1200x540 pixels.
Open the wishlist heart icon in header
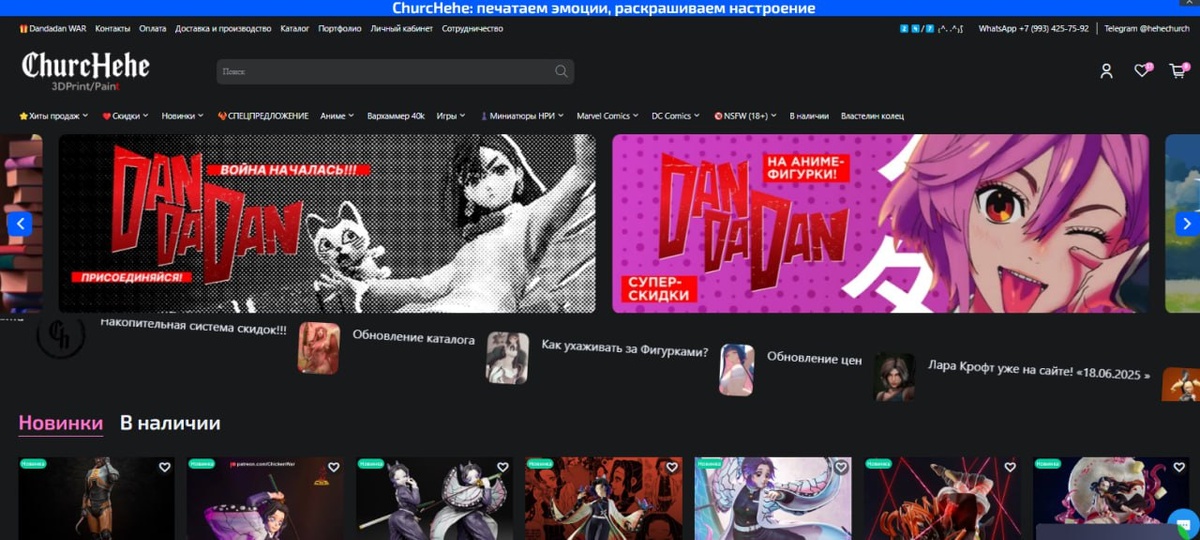click(x=1142, y=71)
